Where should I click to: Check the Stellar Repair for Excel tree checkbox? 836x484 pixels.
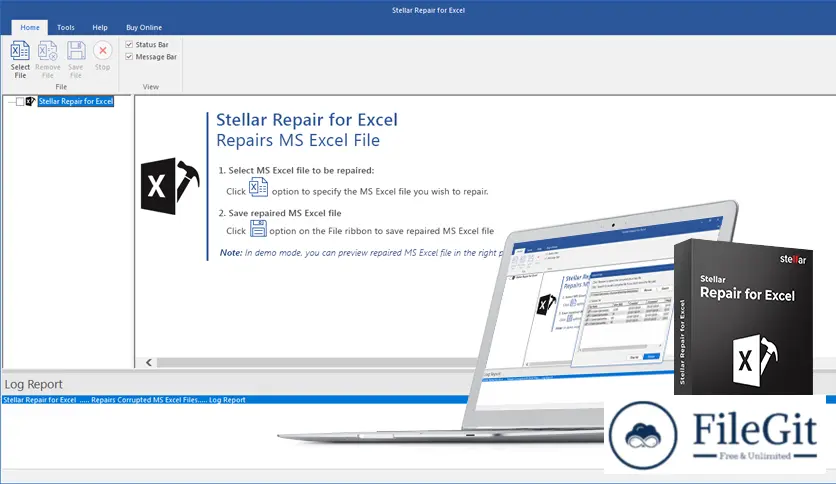20,101
